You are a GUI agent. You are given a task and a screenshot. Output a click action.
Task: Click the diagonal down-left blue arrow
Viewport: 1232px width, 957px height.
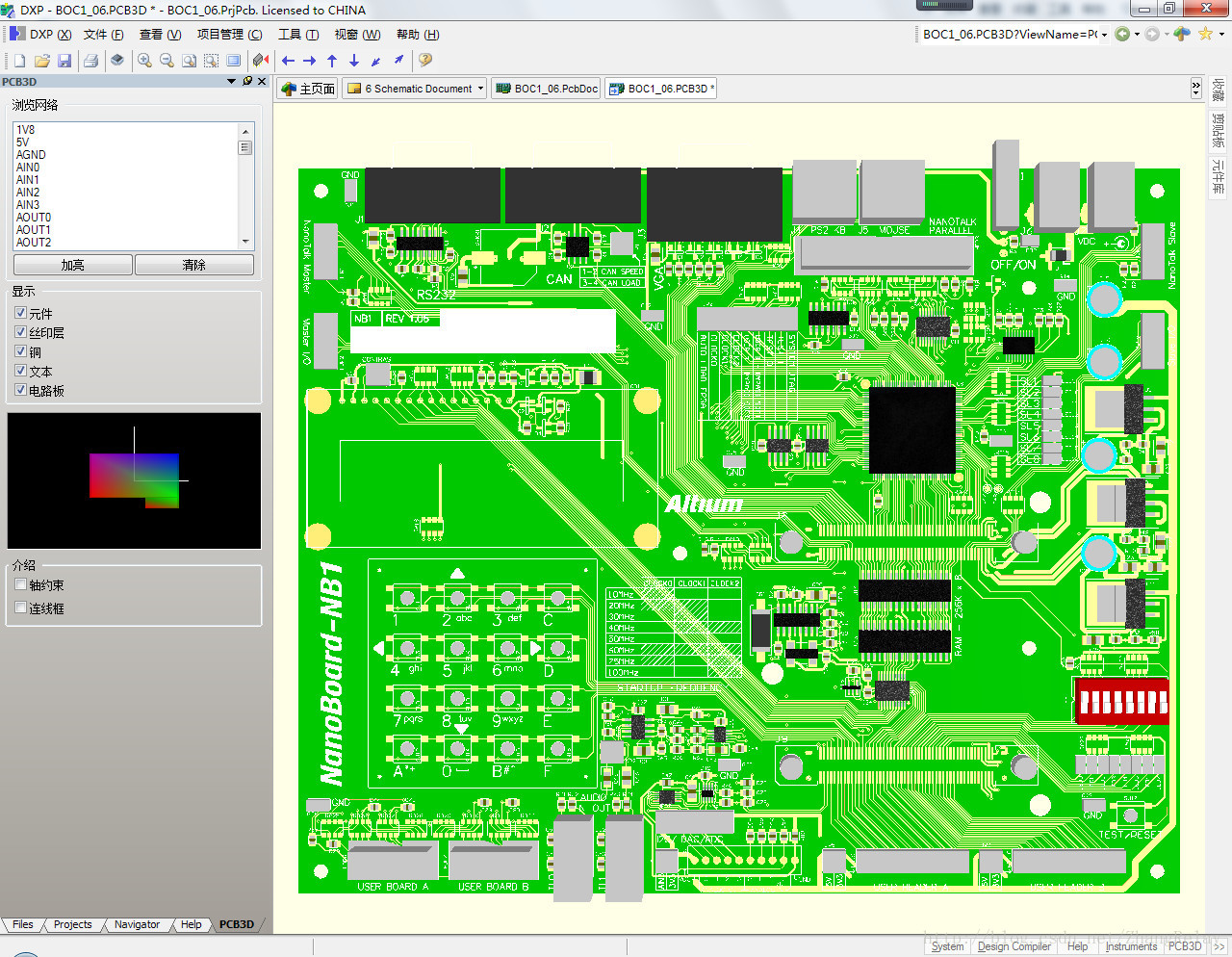(376, 61)
